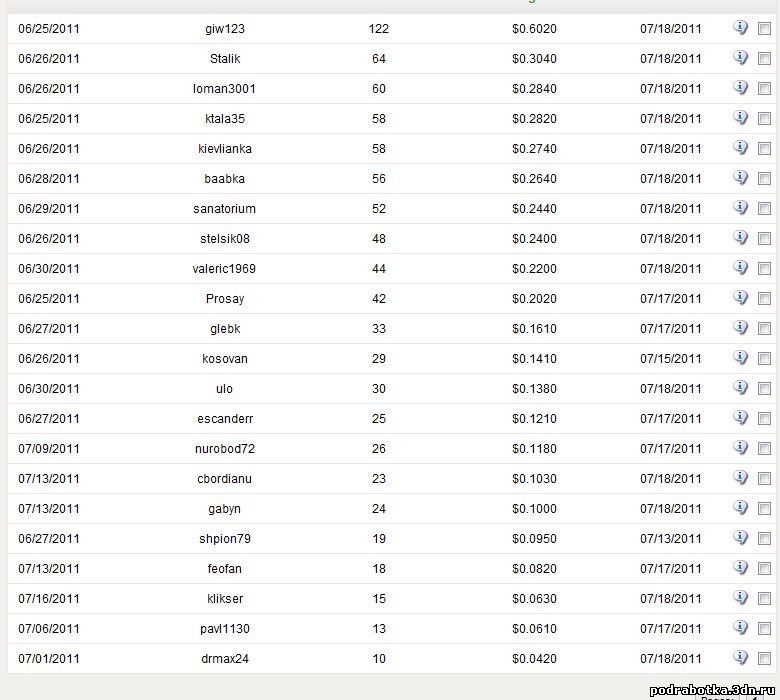View info icon for nurobod72 row

pos(740,448)
